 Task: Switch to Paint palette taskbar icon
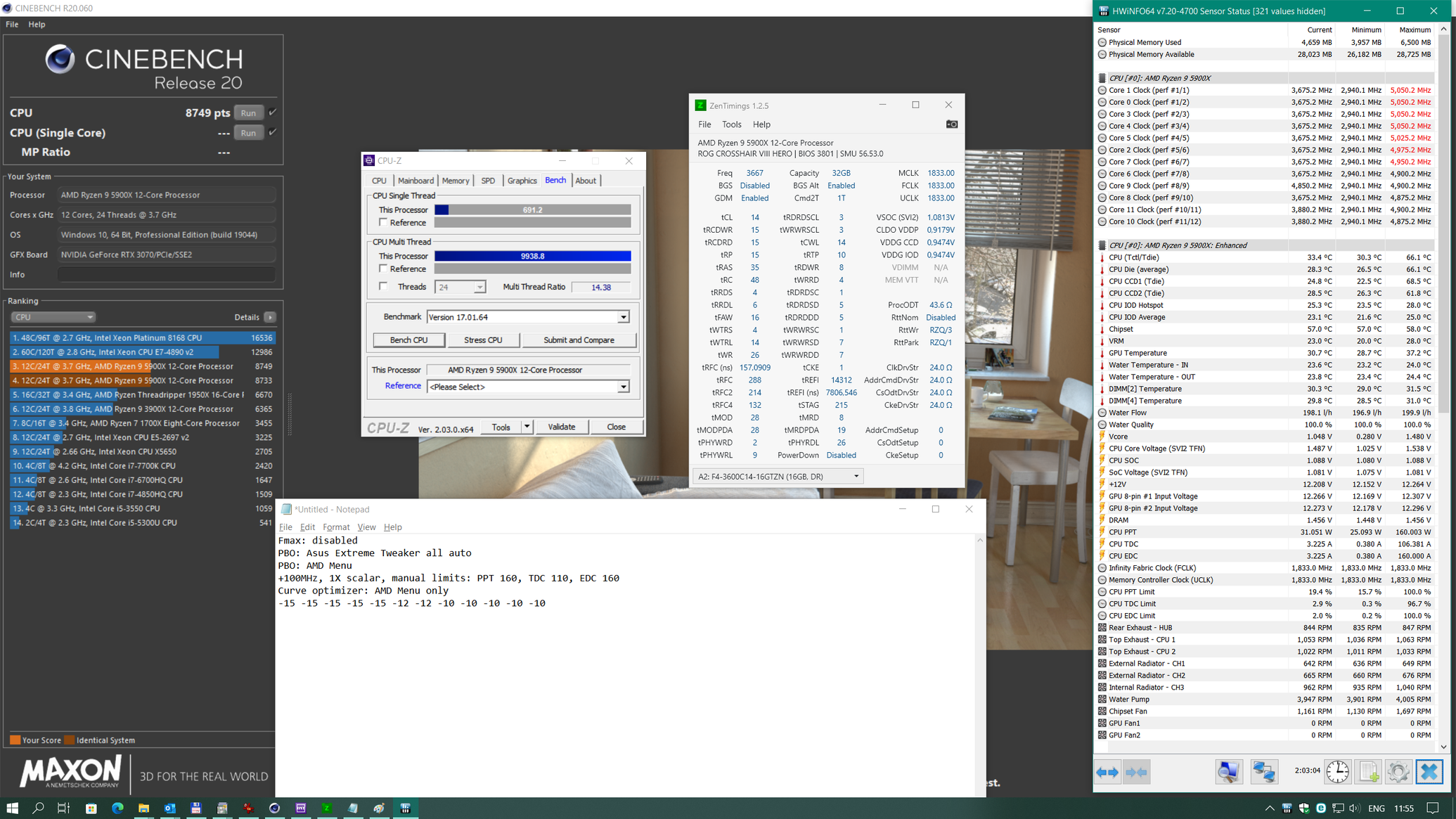click(379, 808)
